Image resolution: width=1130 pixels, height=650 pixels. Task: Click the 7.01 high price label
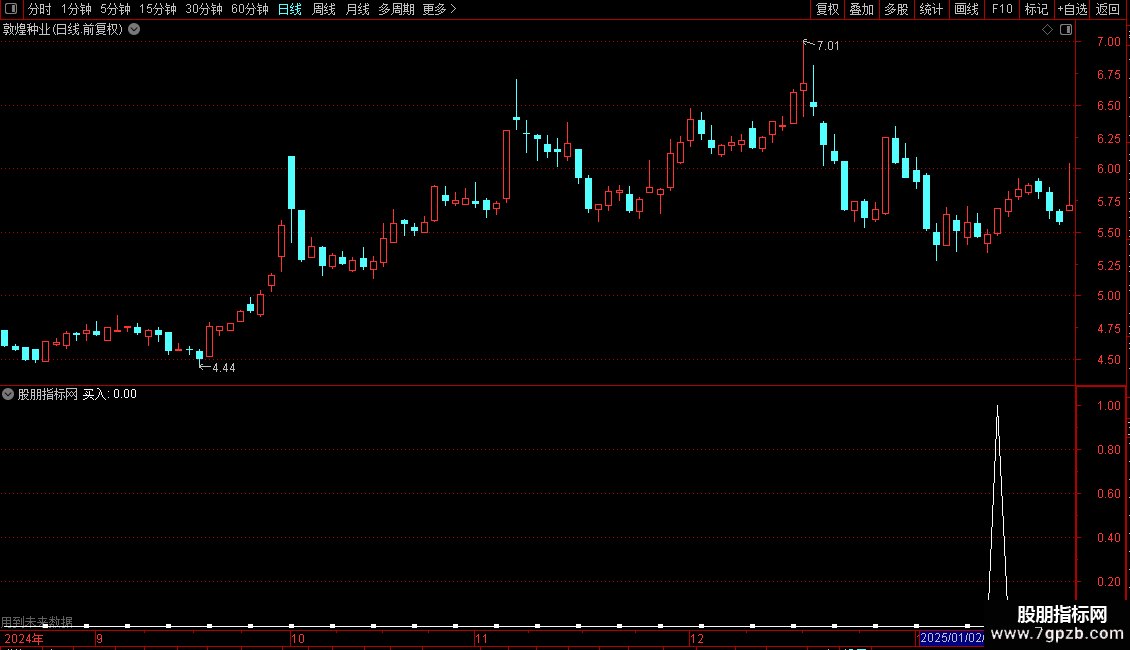click(828, 46)
